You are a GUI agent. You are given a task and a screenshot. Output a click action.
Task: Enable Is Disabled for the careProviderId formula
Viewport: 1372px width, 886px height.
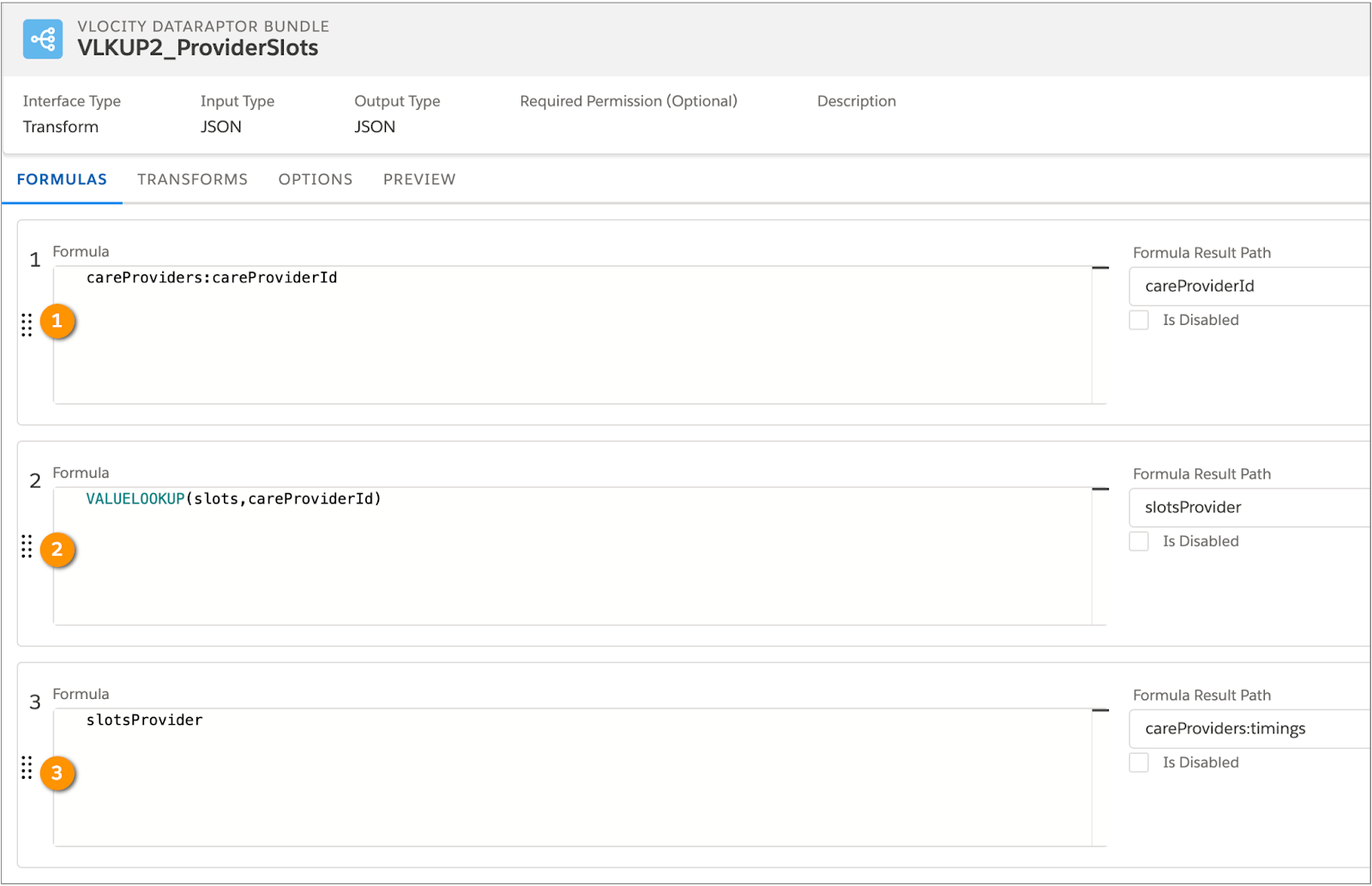pyautogui.click(x=1139, y=319)
